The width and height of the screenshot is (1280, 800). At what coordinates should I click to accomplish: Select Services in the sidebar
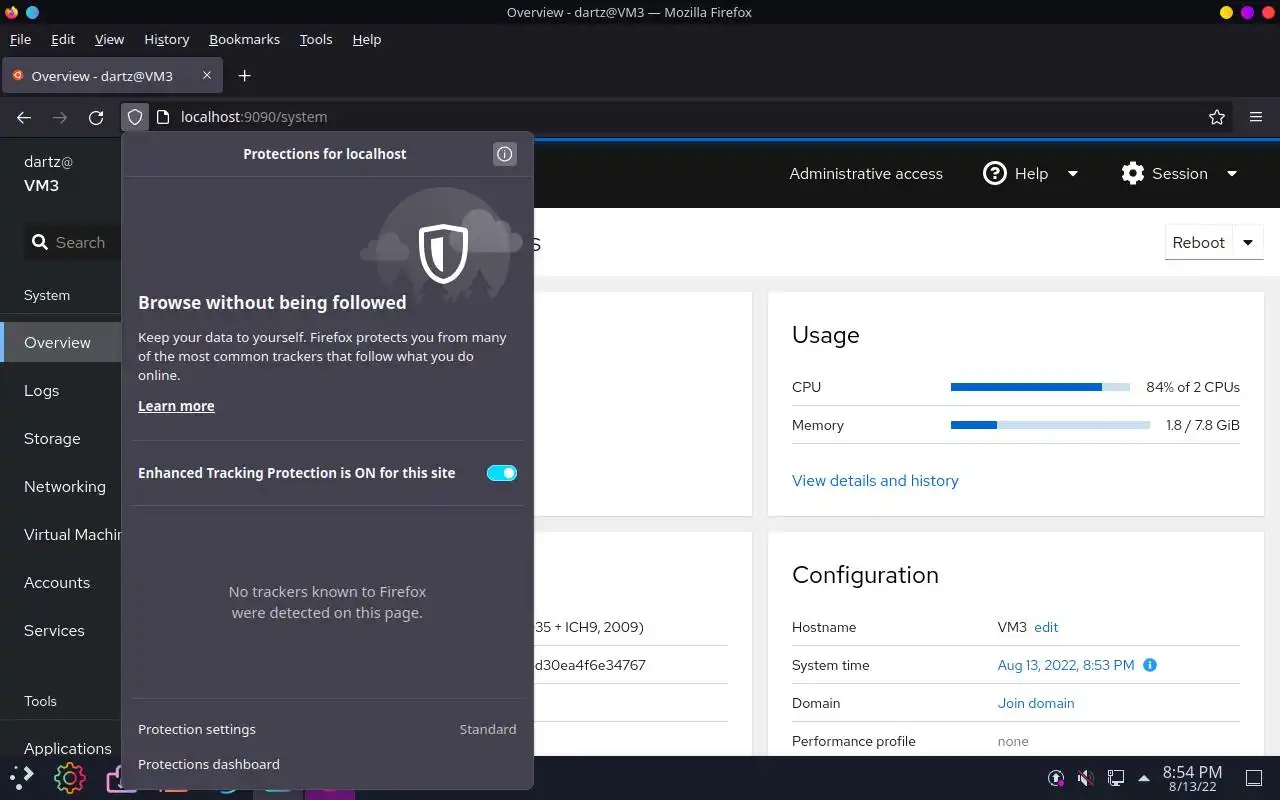click(x=61, y=630)
